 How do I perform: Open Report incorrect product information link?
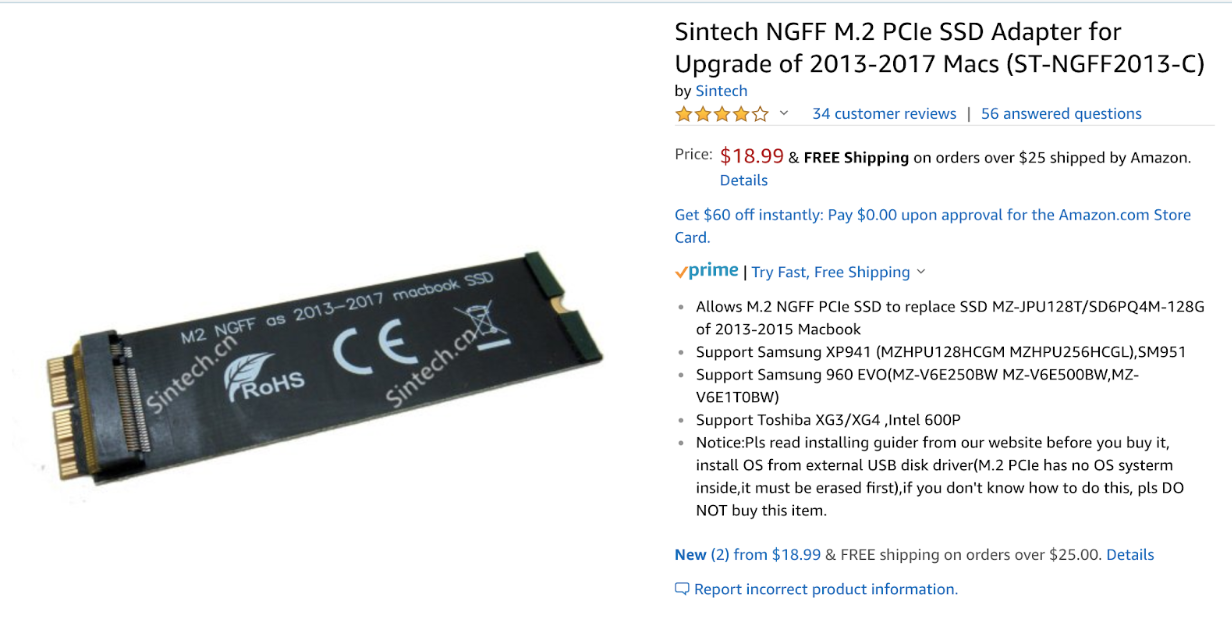826,589
